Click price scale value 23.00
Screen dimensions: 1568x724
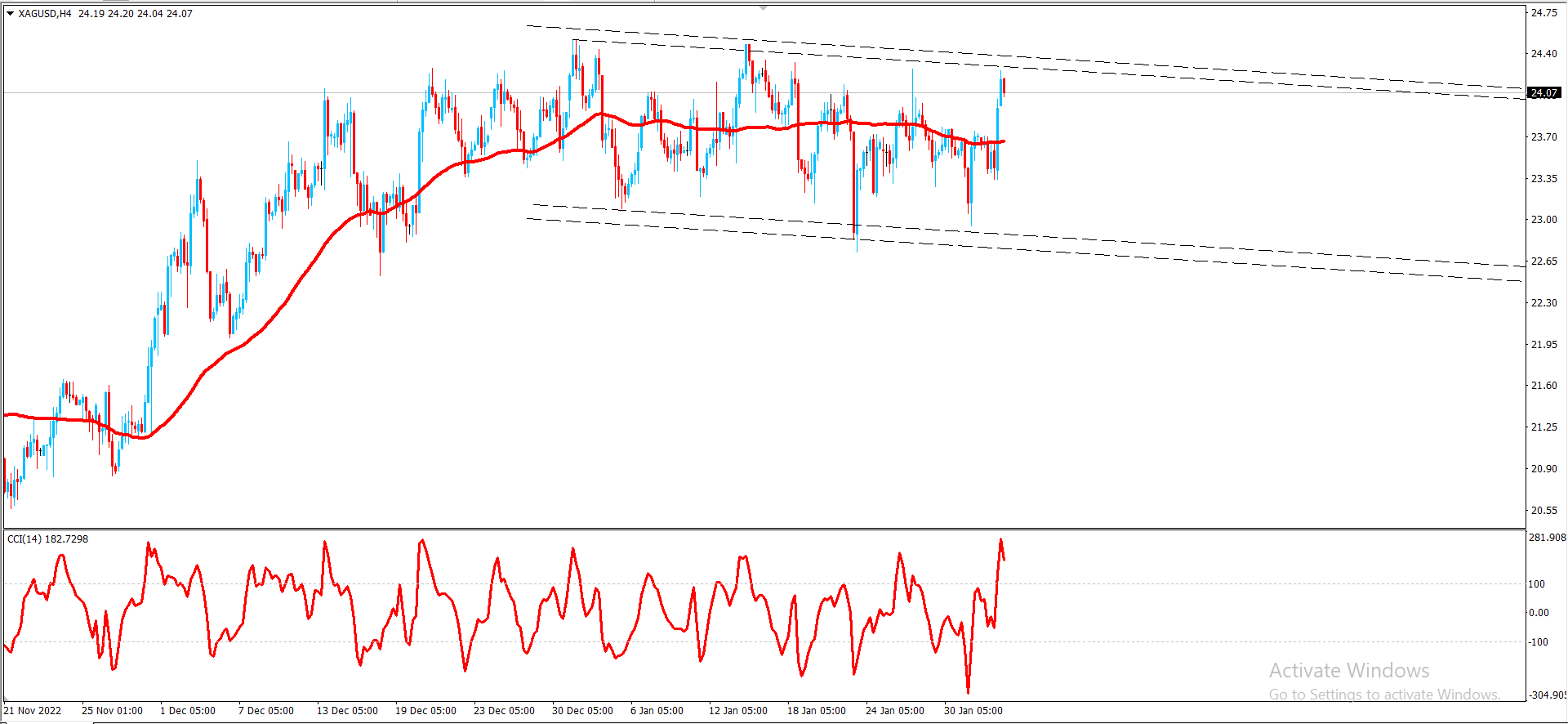(x=1543, y=220)
